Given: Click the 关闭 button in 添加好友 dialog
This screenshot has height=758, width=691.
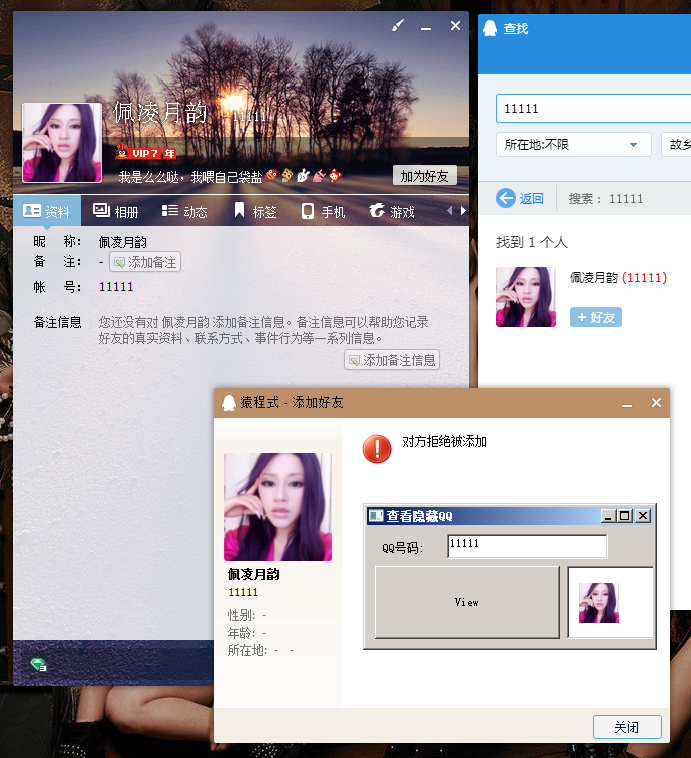Looking at the screenshot, I should click(x=627, y=727).
